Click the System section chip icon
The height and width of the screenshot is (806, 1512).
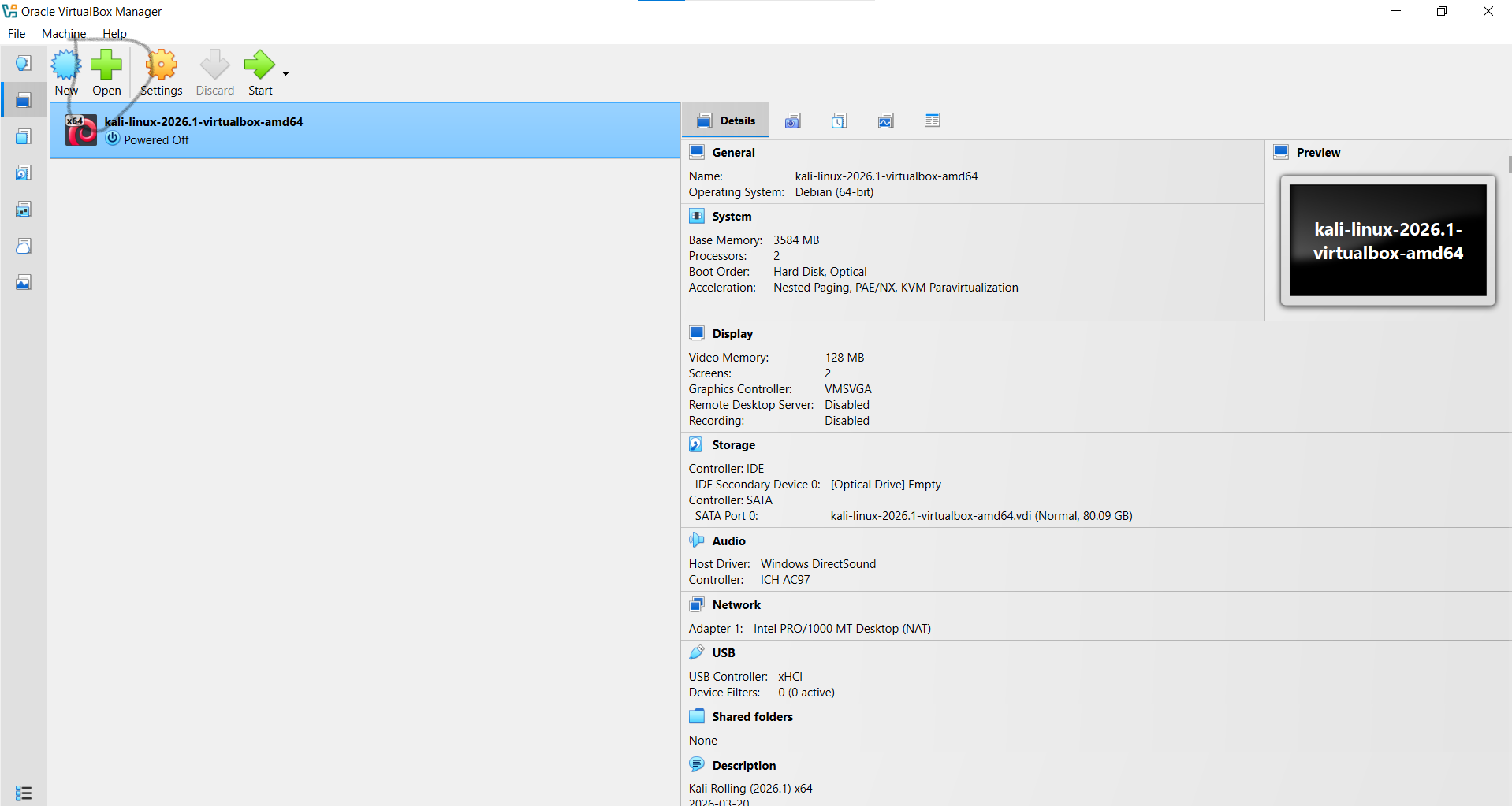tap(697, 216)
